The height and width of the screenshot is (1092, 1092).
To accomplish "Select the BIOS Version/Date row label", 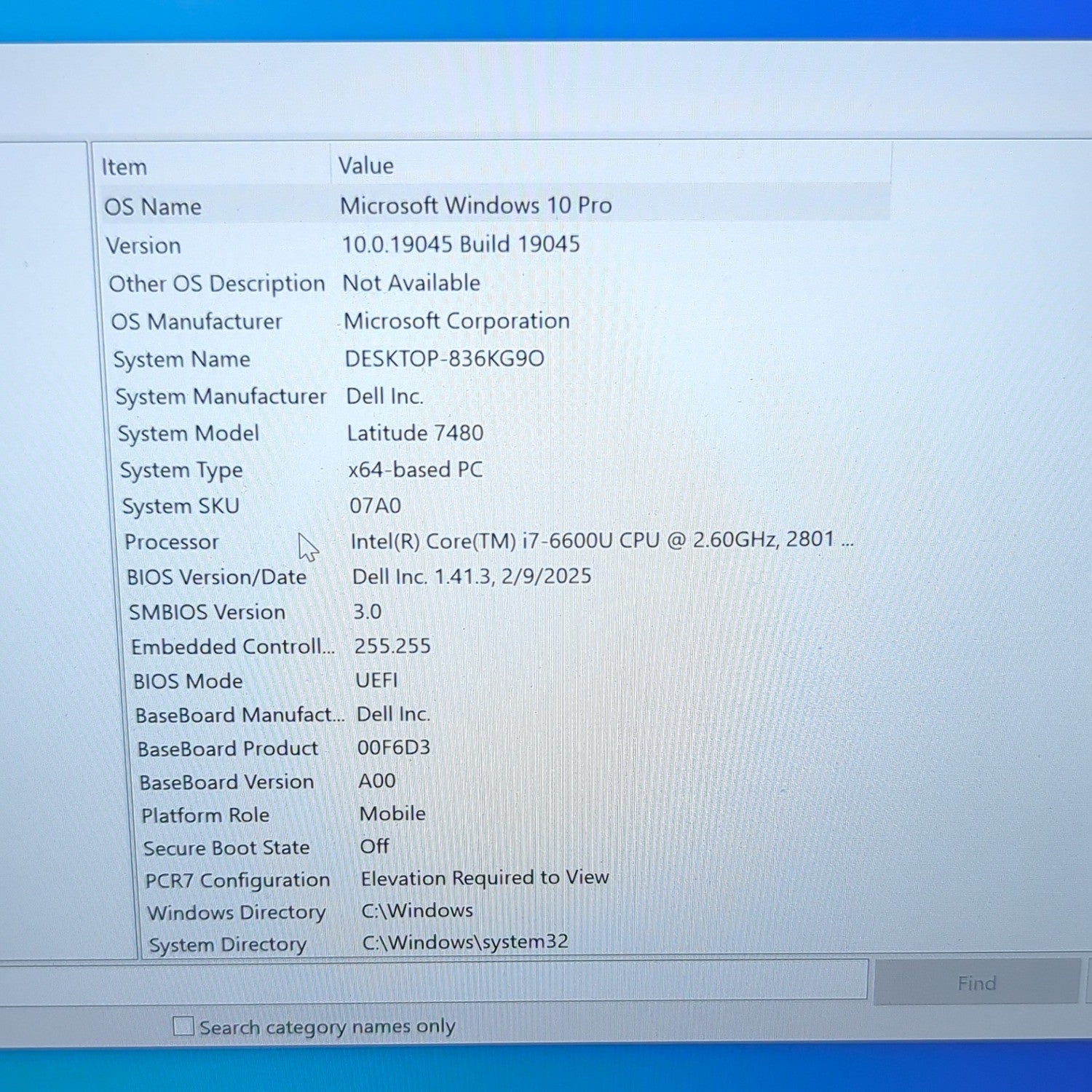I will (217, 577).
